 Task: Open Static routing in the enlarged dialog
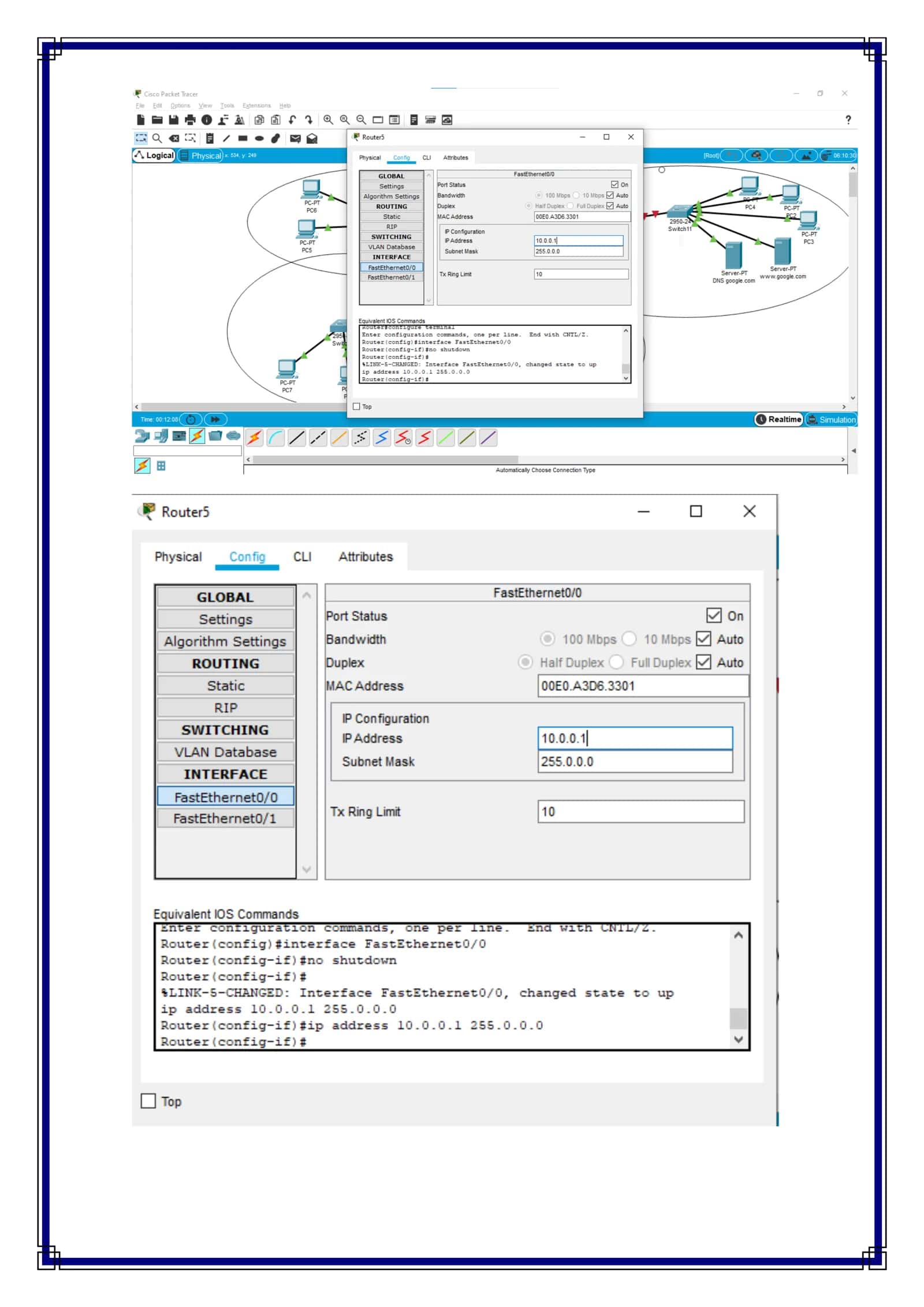(x=225, y=686)
